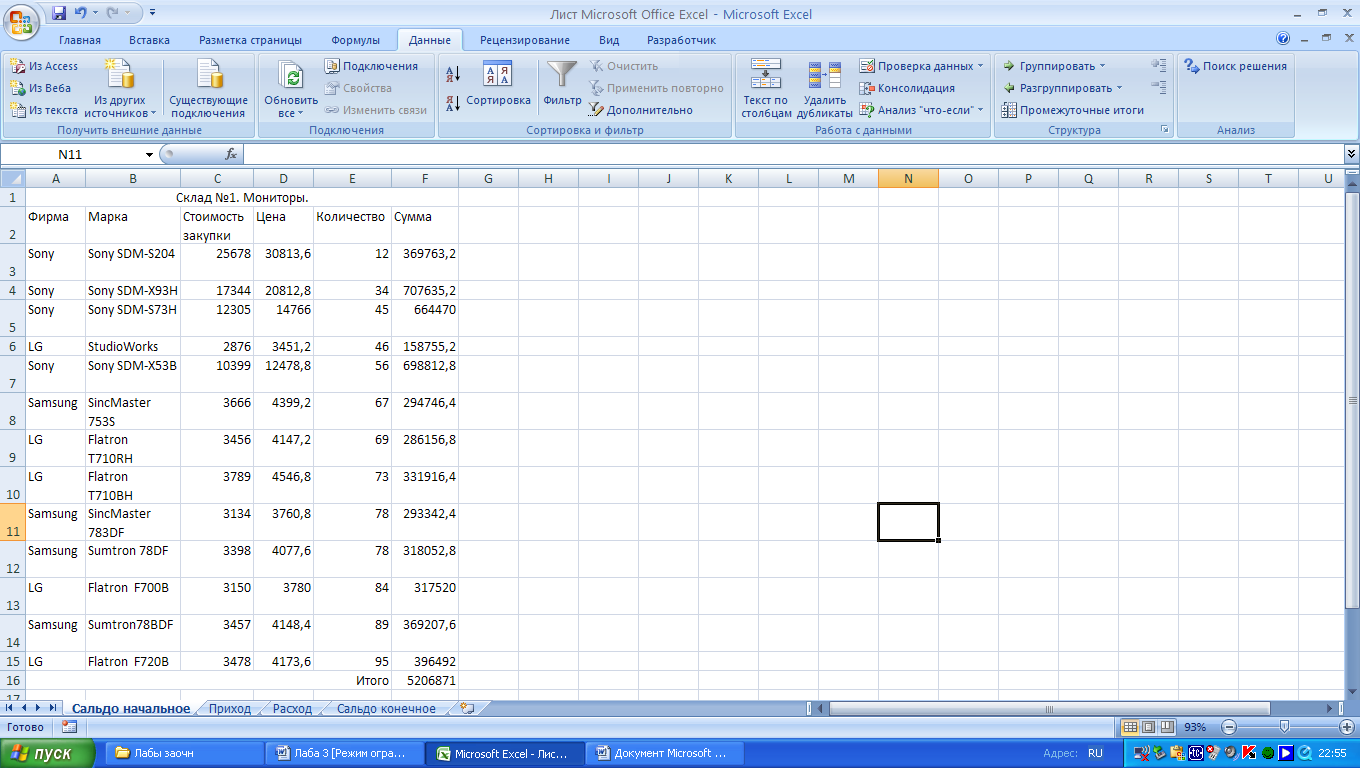Click the пуск Start button

[47, 753]
